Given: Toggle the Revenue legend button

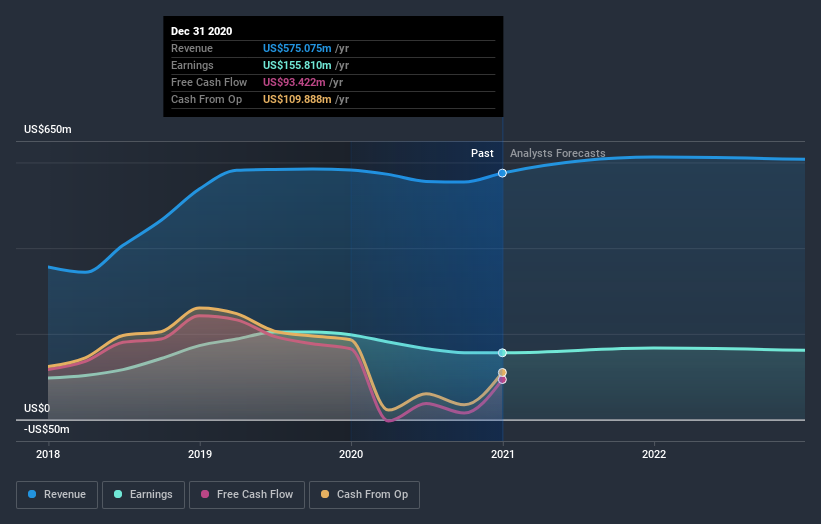Looking at the screenshot, I should (x=57, y=495).
